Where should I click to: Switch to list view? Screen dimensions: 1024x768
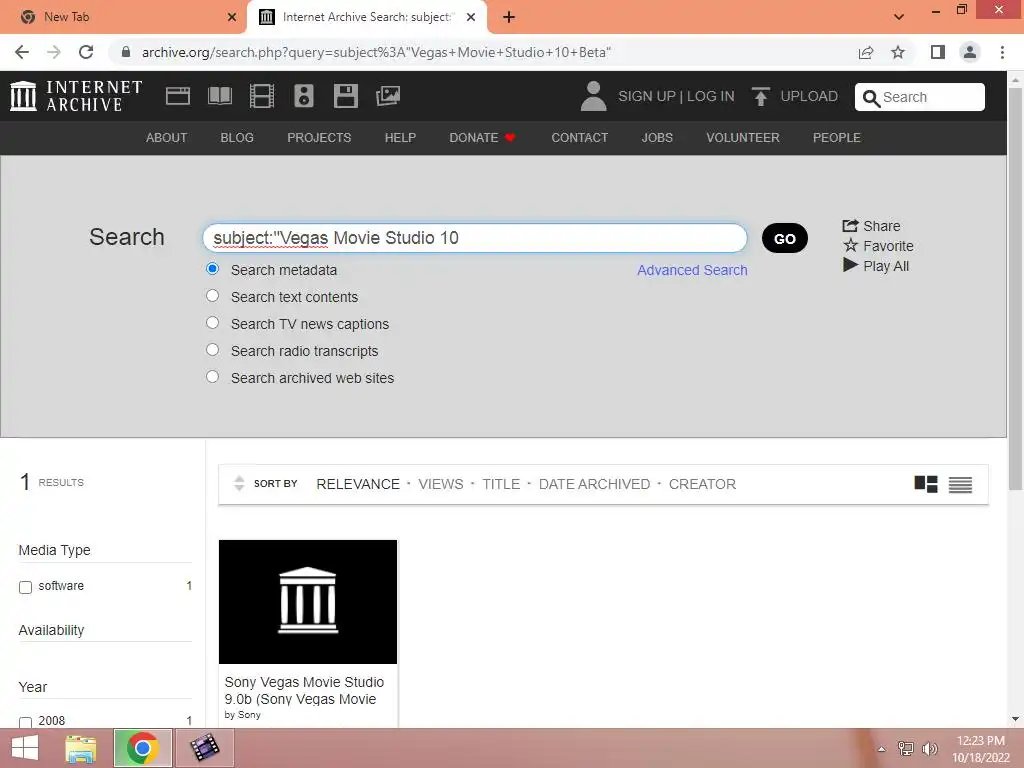click(960, 485)
